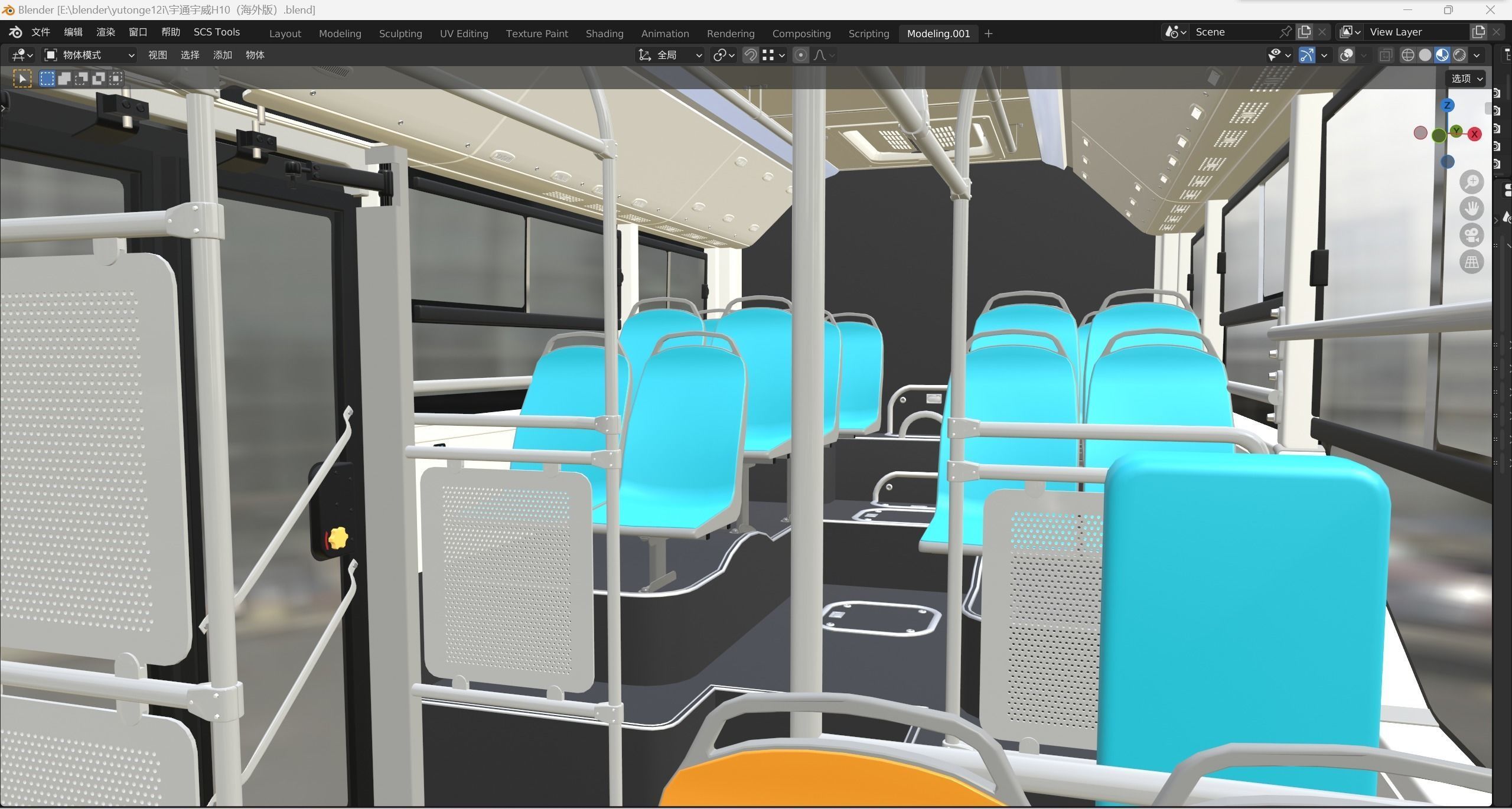
Task: Click the red X axis on the navigation gizmo
Action: click(1475, 134)
